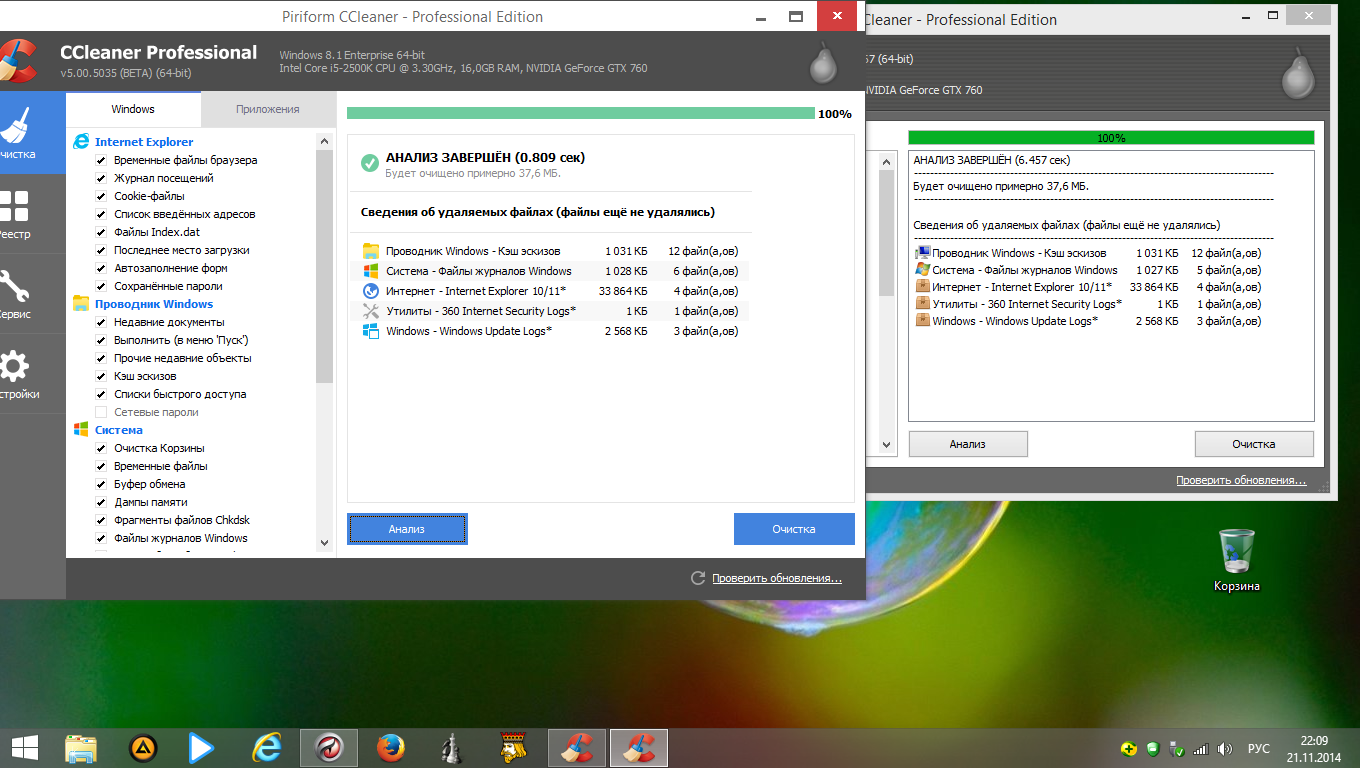
Task: Click the green progress bar in back window
Action: click(x=1111, y=137)
